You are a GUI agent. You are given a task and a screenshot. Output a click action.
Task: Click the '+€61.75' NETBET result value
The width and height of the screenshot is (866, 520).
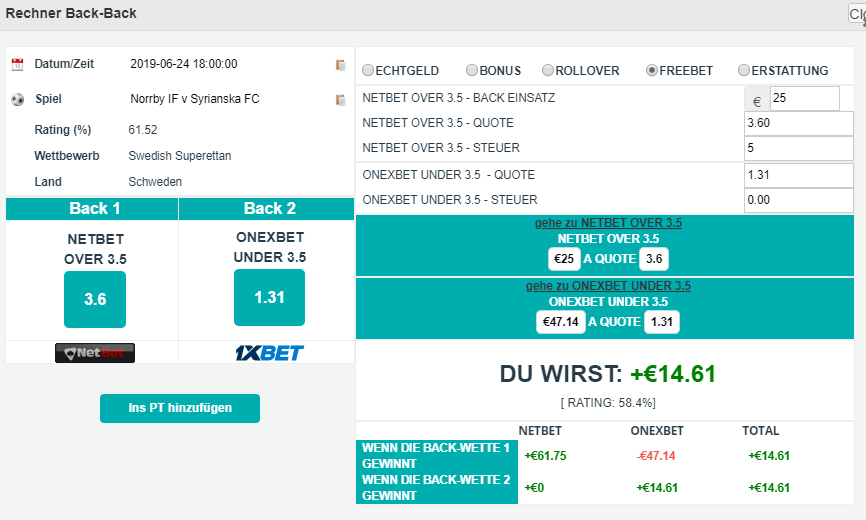click(x=546, y=456)
